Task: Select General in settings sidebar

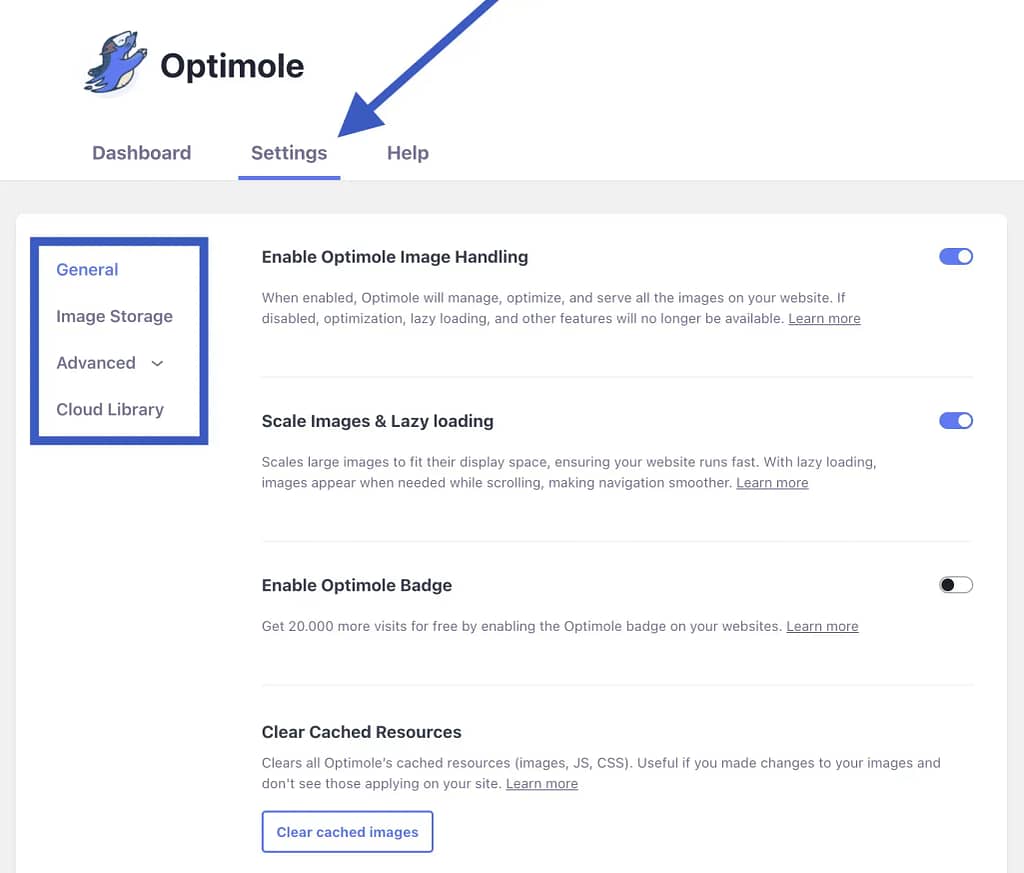Action: click(x=87, y=269)
